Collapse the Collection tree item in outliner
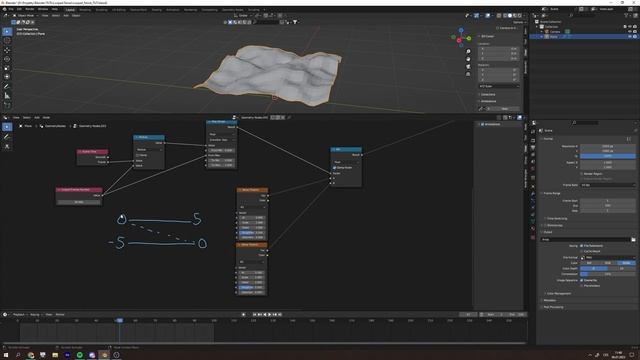This screenshot has height=360, width=640. pyautogui.click(x=538, y=27)
